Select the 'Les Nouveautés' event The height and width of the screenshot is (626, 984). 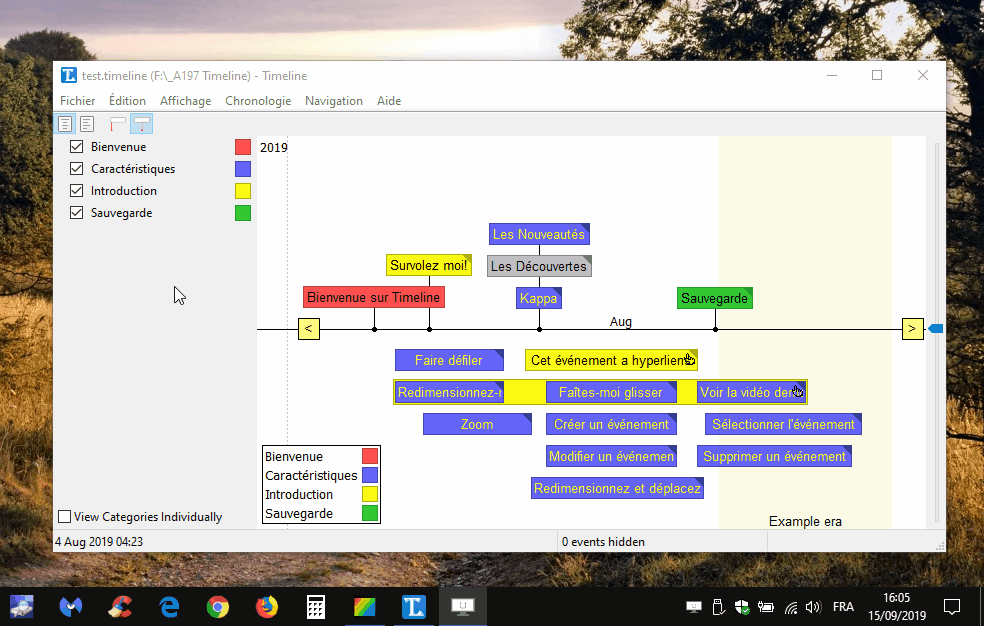pos(539,235)
